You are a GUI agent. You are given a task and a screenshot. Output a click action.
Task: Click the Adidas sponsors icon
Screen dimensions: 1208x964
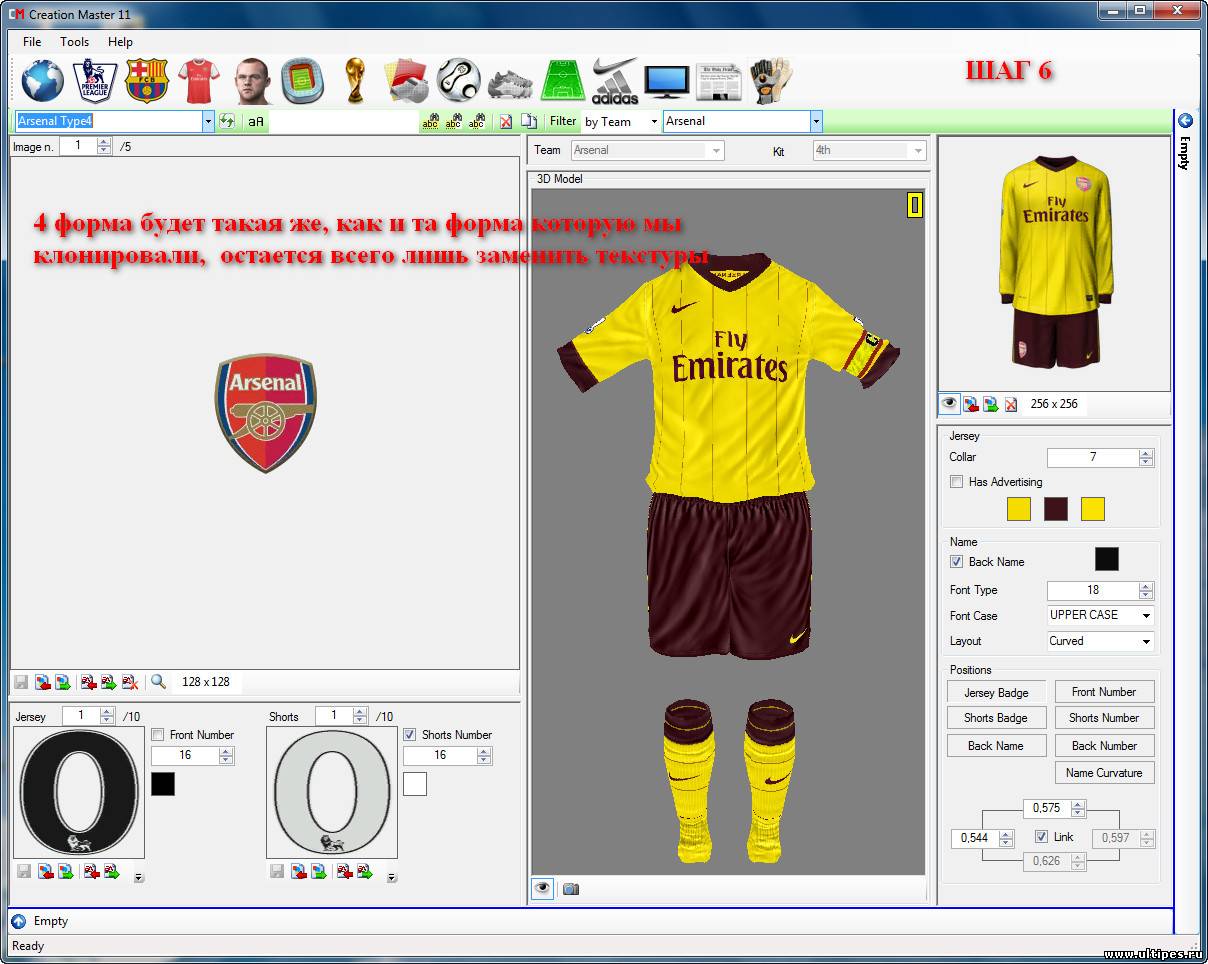(614, 81)
